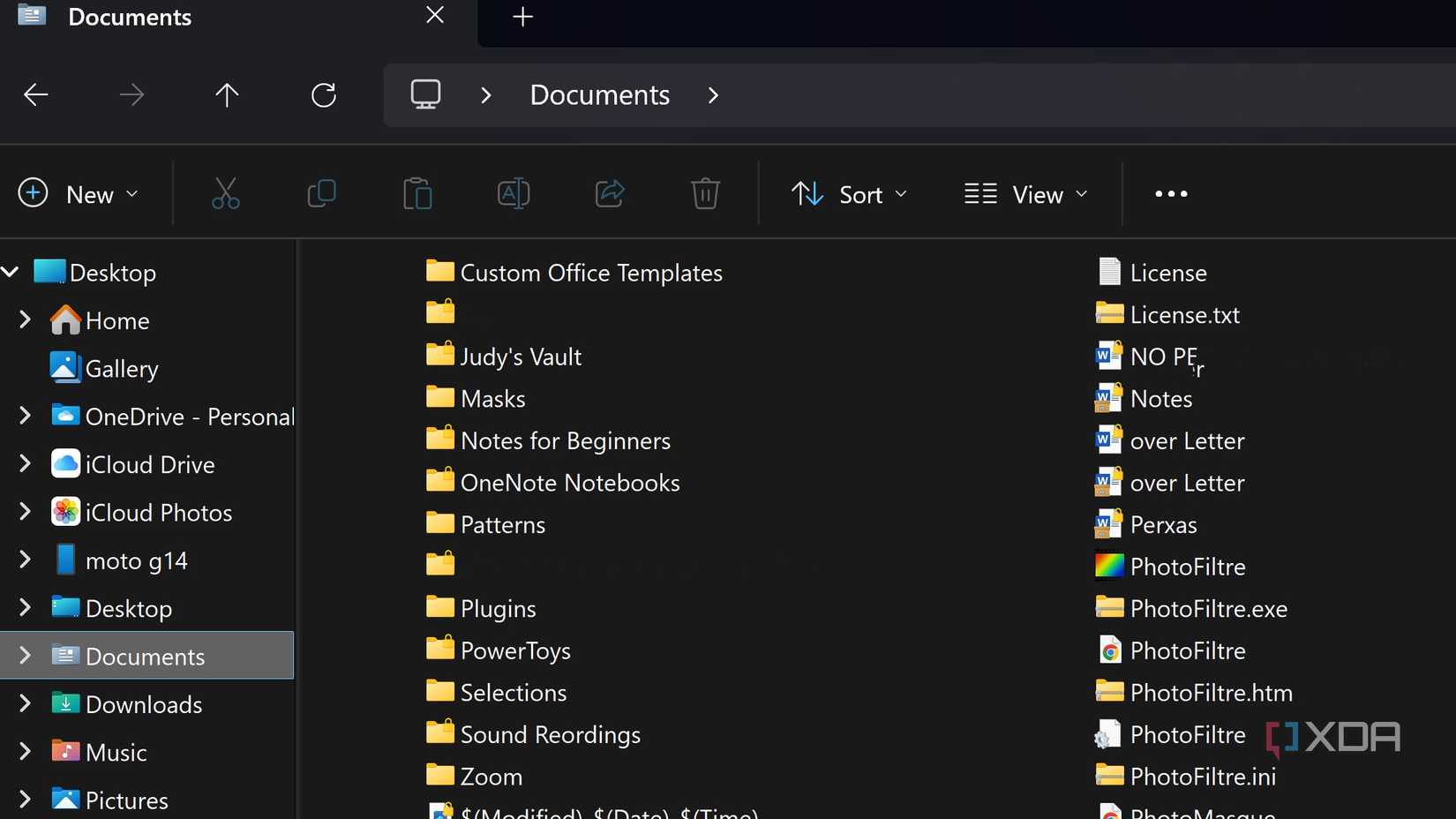Image resolution: width=1456 pixels, height=819 pixels.
Task: Open the Downloads folder from the sidebar
Action: [144, 704]
